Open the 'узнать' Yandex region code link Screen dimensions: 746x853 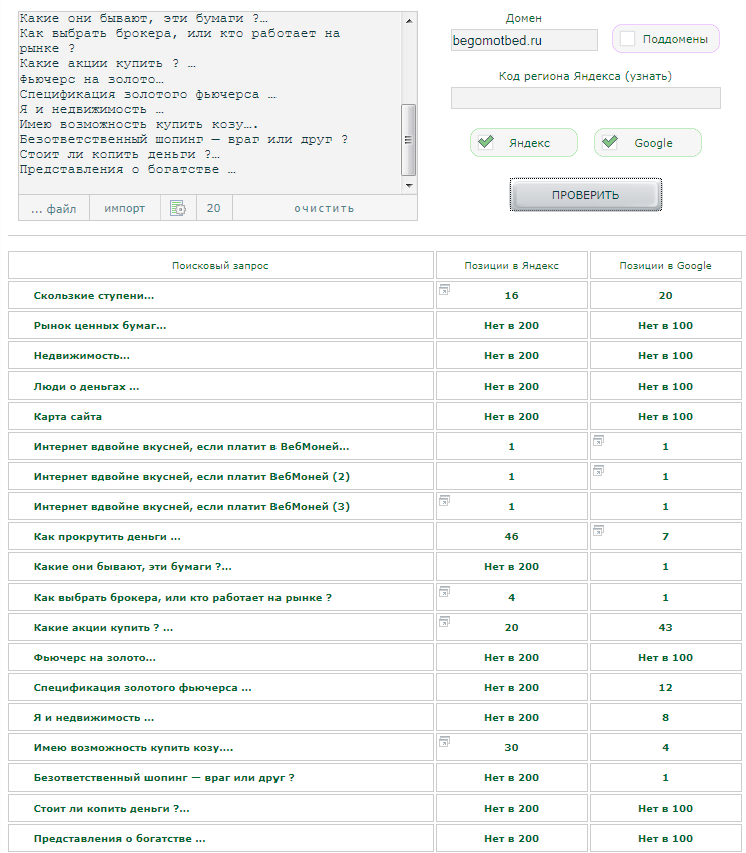pyautogui.click(x=648, y=76)
